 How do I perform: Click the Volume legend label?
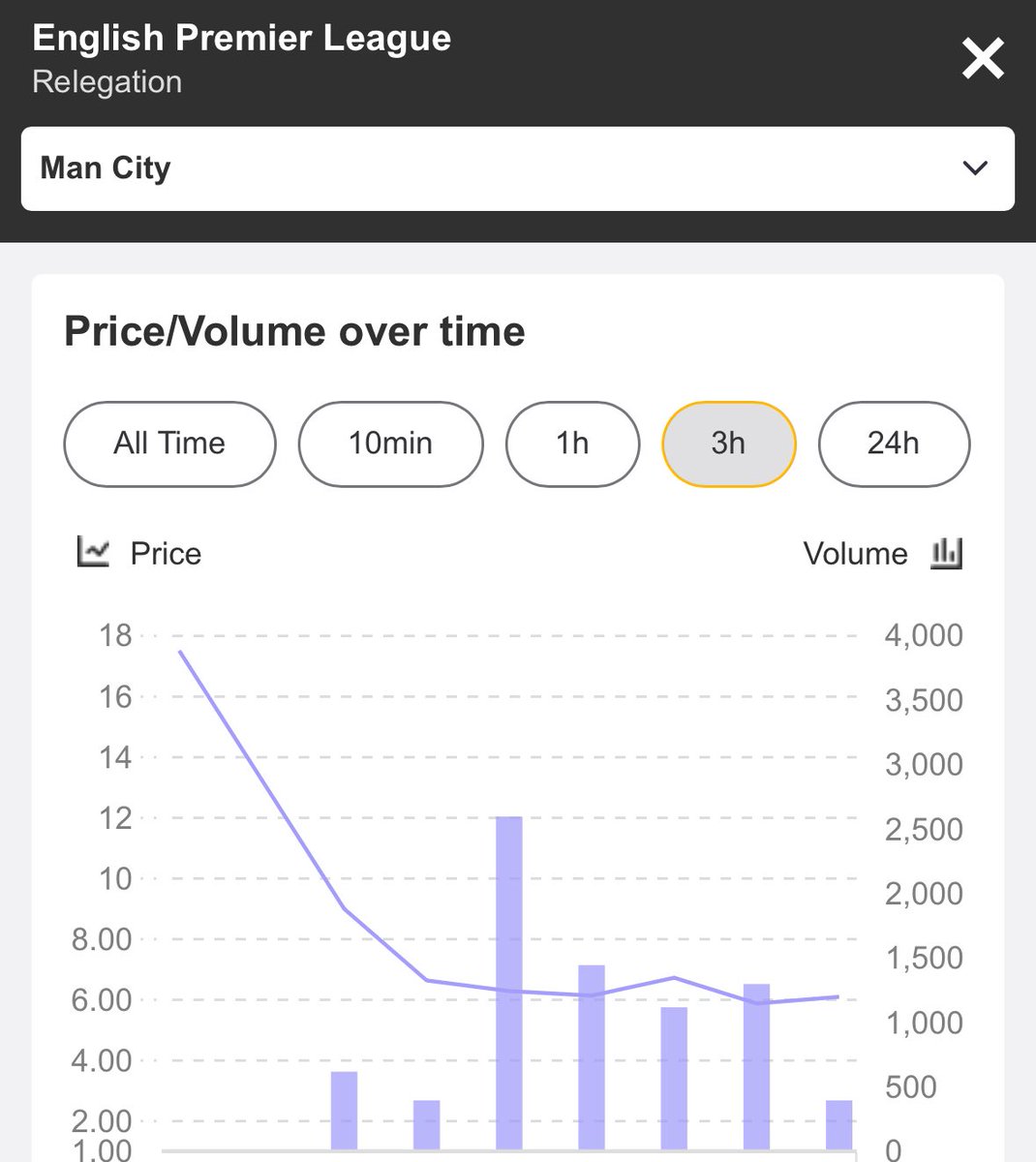point(856,554)
